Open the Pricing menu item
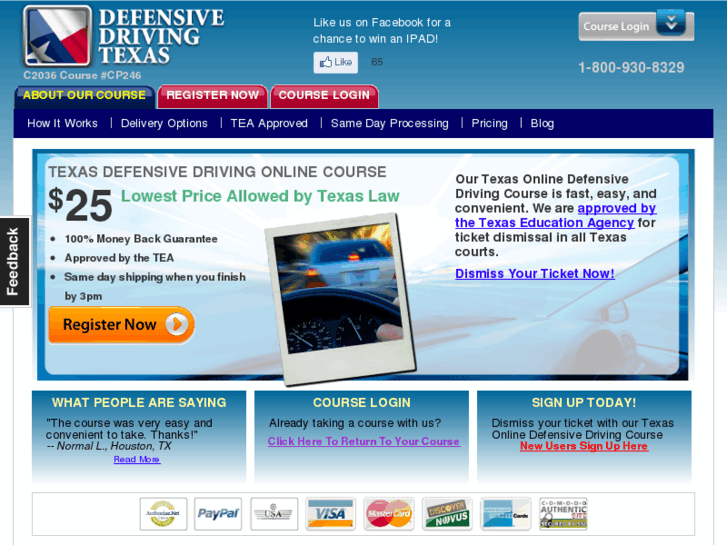The width and height of the screenshot is (727, 545). click(490, 123)
